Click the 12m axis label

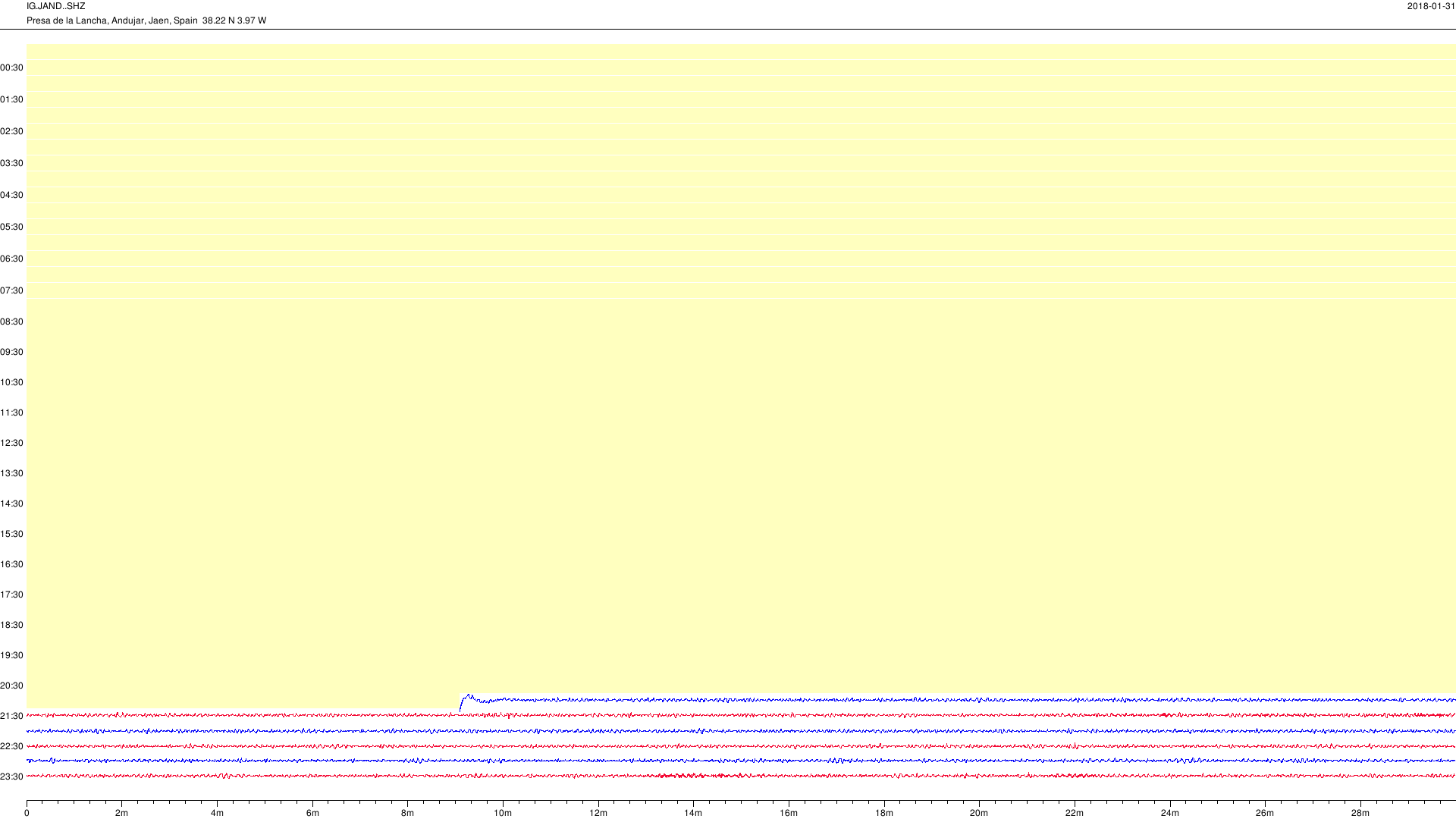click(598, 813)
